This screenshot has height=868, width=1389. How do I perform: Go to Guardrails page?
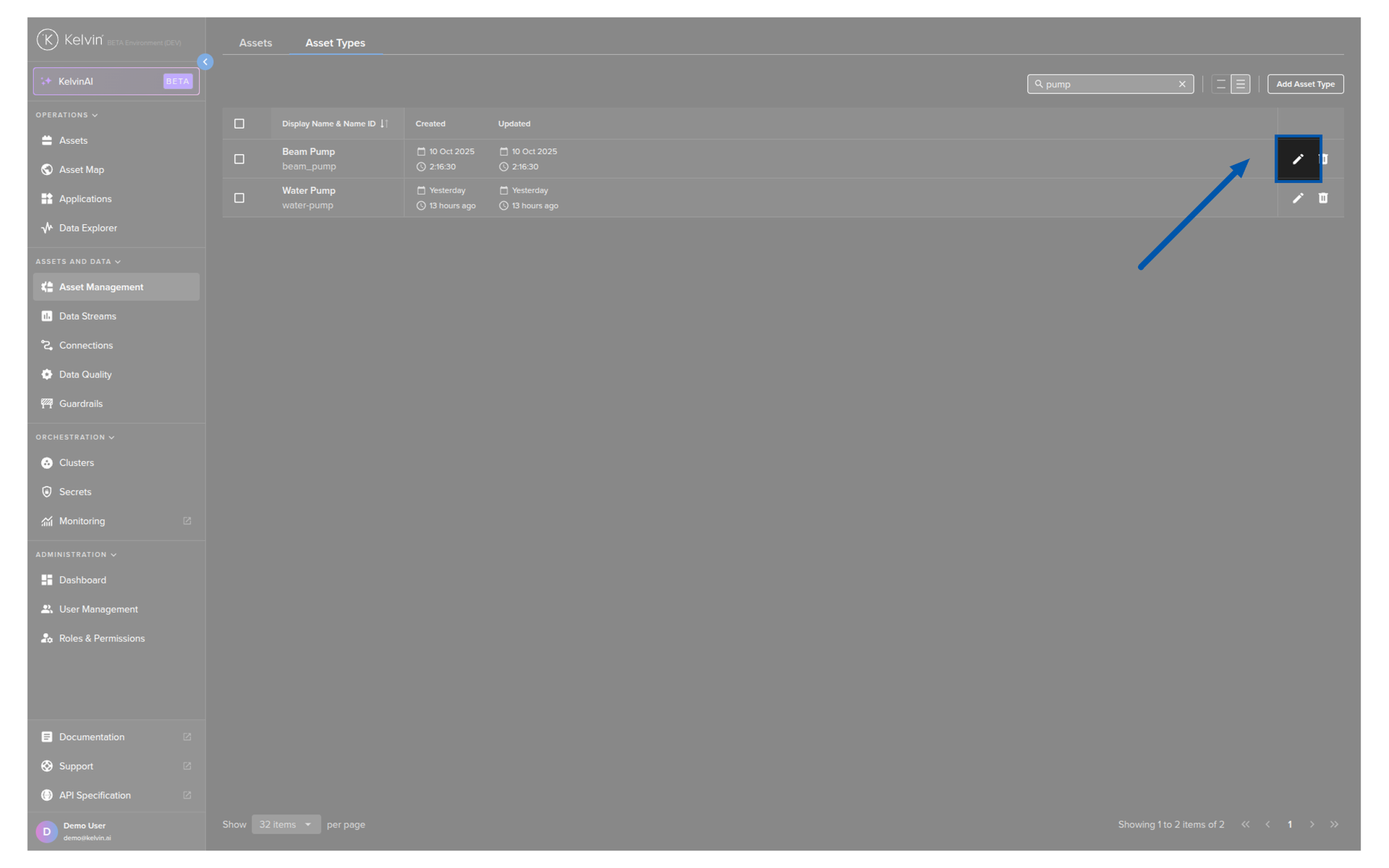(x=80, y=404)
